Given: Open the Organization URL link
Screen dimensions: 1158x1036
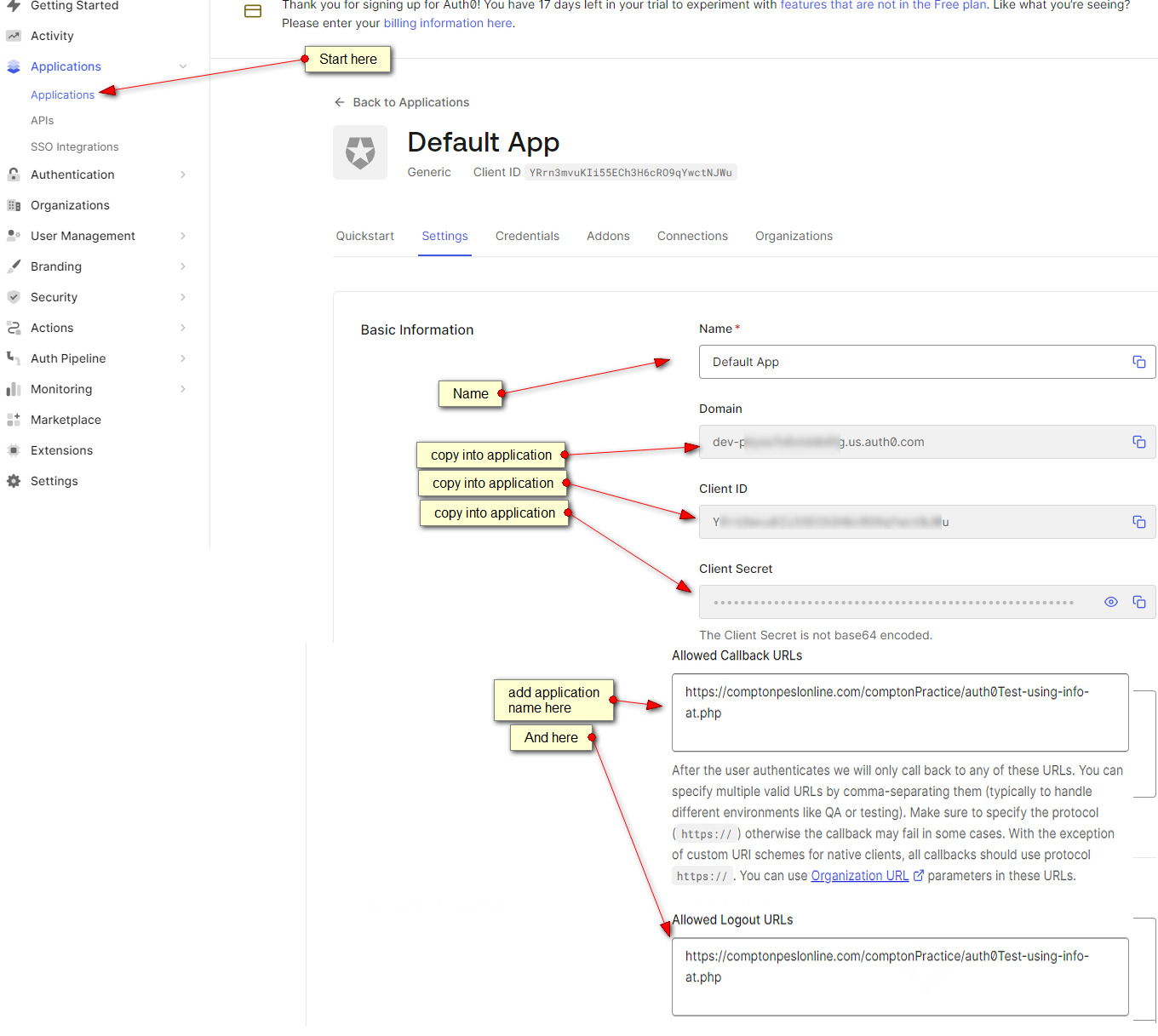Looking at the screenshot, I should click(x=860, y=875).
